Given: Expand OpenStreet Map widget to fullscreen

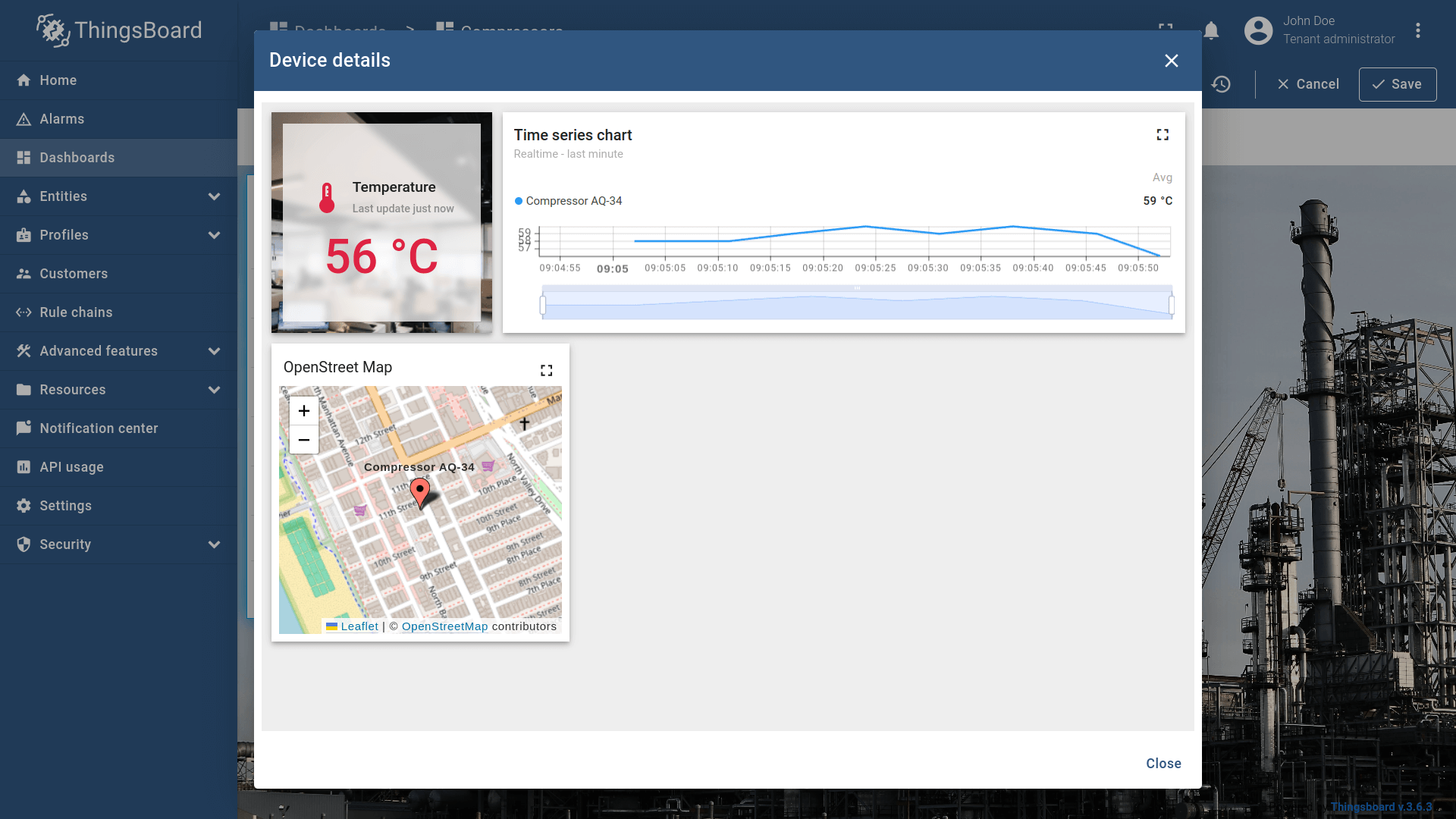Looking at the screenshot, I should (x=546, y=371).
